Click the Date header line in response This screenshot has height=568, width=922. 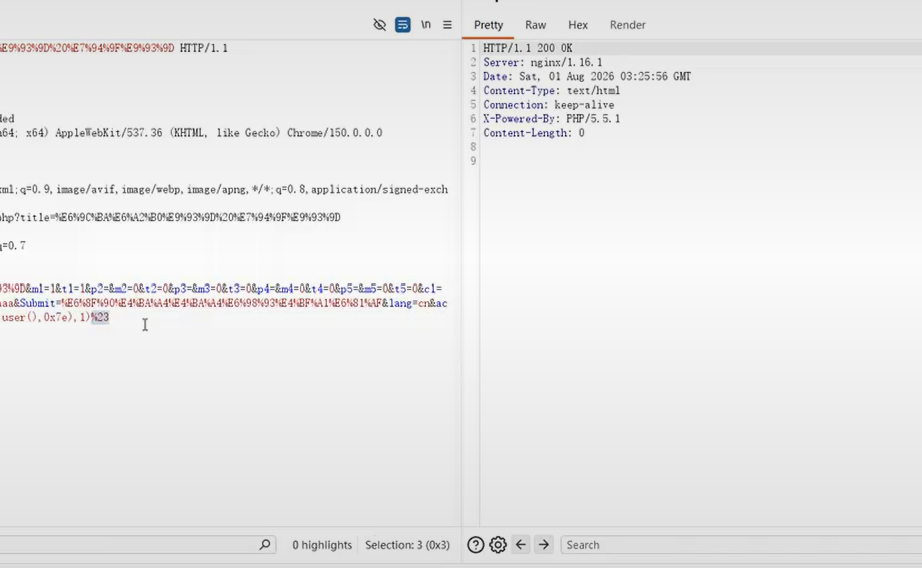[587, 76]
